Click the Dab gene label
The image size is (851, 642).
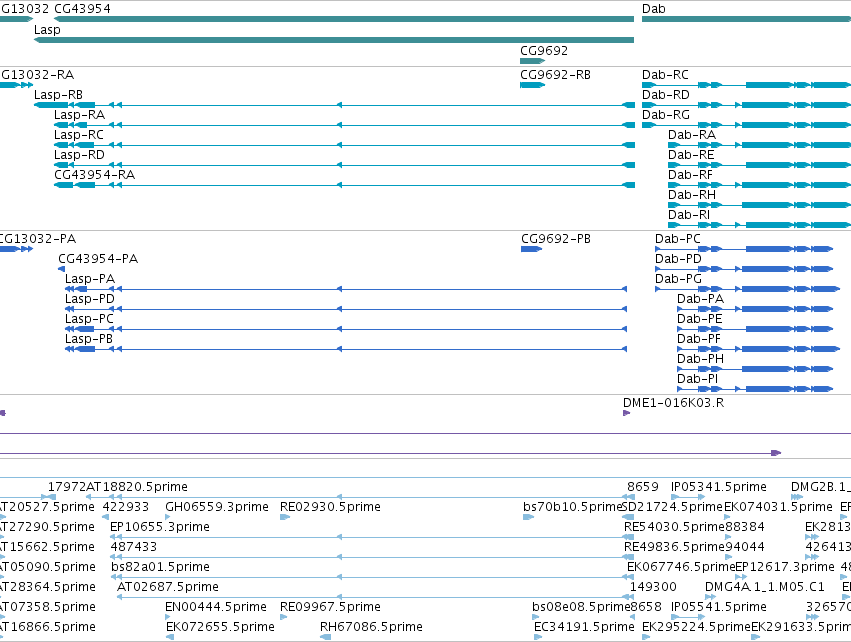(653, 9)
